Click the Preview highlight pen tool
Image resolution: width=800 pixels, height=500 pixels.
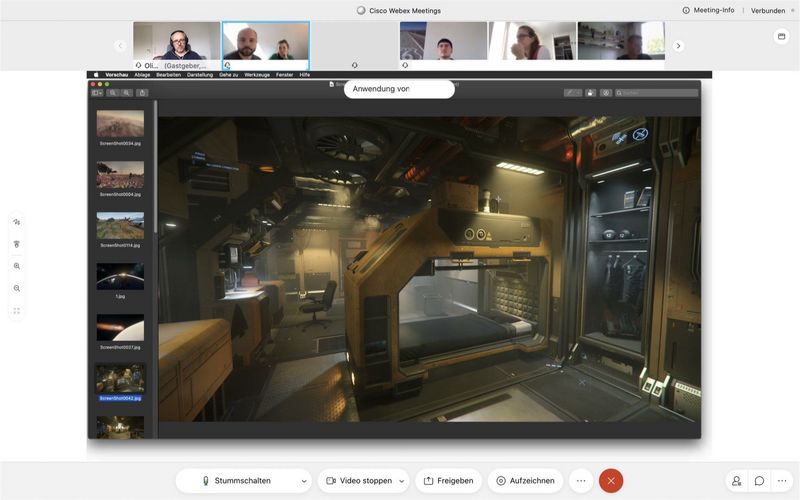click(x=572, y=93)
